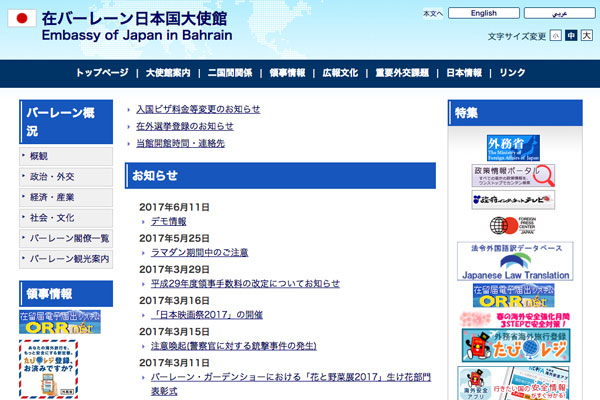Click the Japanese flag logo
Screen dimensions: 600x400
click(22, 18)
